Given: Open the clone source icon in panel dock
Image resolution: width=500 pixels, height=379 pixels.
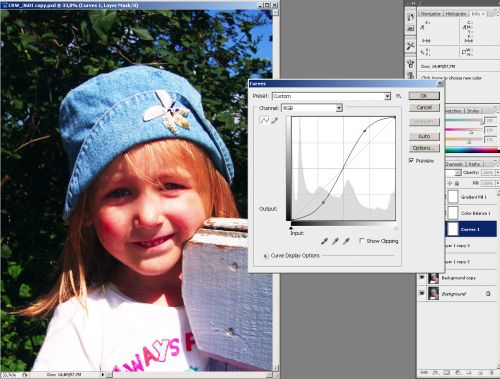Looking at the screenshot, I should point(411,75).
